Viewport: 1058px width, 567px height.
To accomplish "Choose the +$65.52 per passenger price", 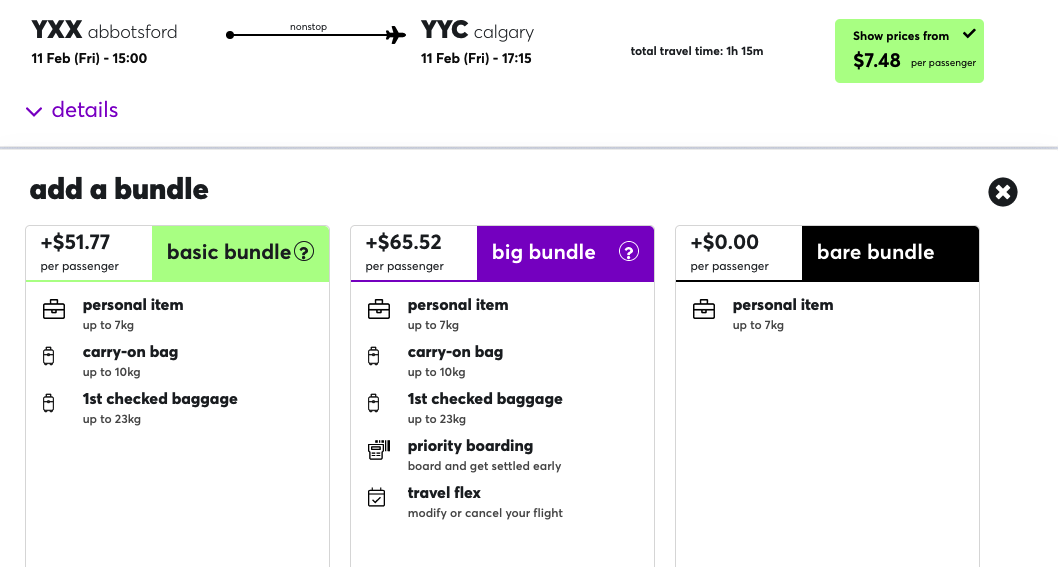I will tap(405, 252).
